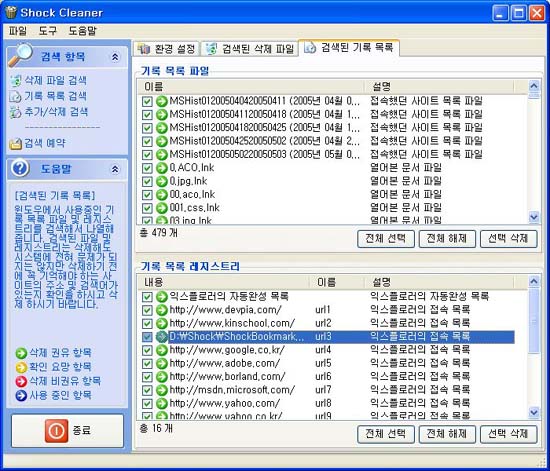Screen dimensions: 550x471
Task: Open the 추가/삭제 검색 sidebar item
Action: [49, 112]
